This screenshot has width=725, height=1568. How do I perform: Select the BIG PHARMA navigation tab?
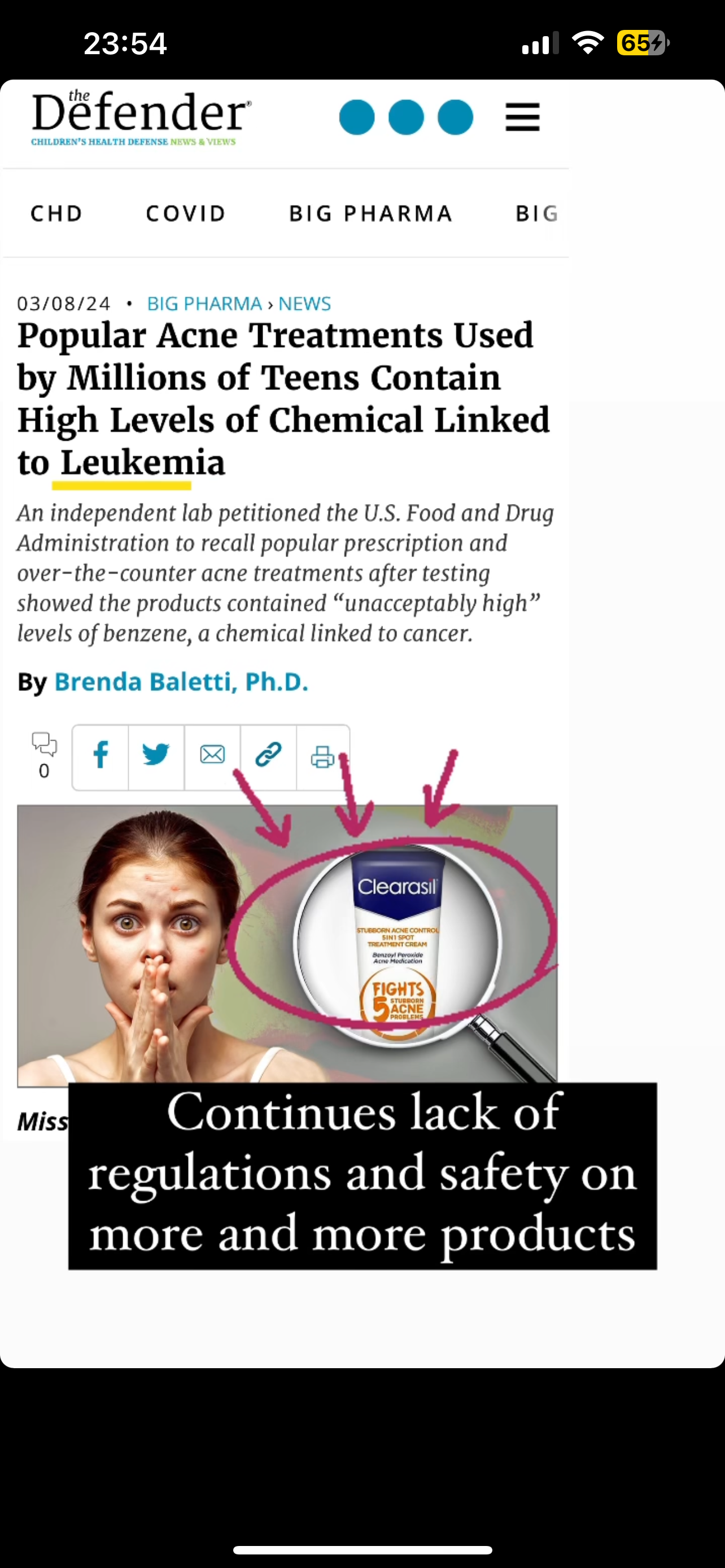[371, 214]
